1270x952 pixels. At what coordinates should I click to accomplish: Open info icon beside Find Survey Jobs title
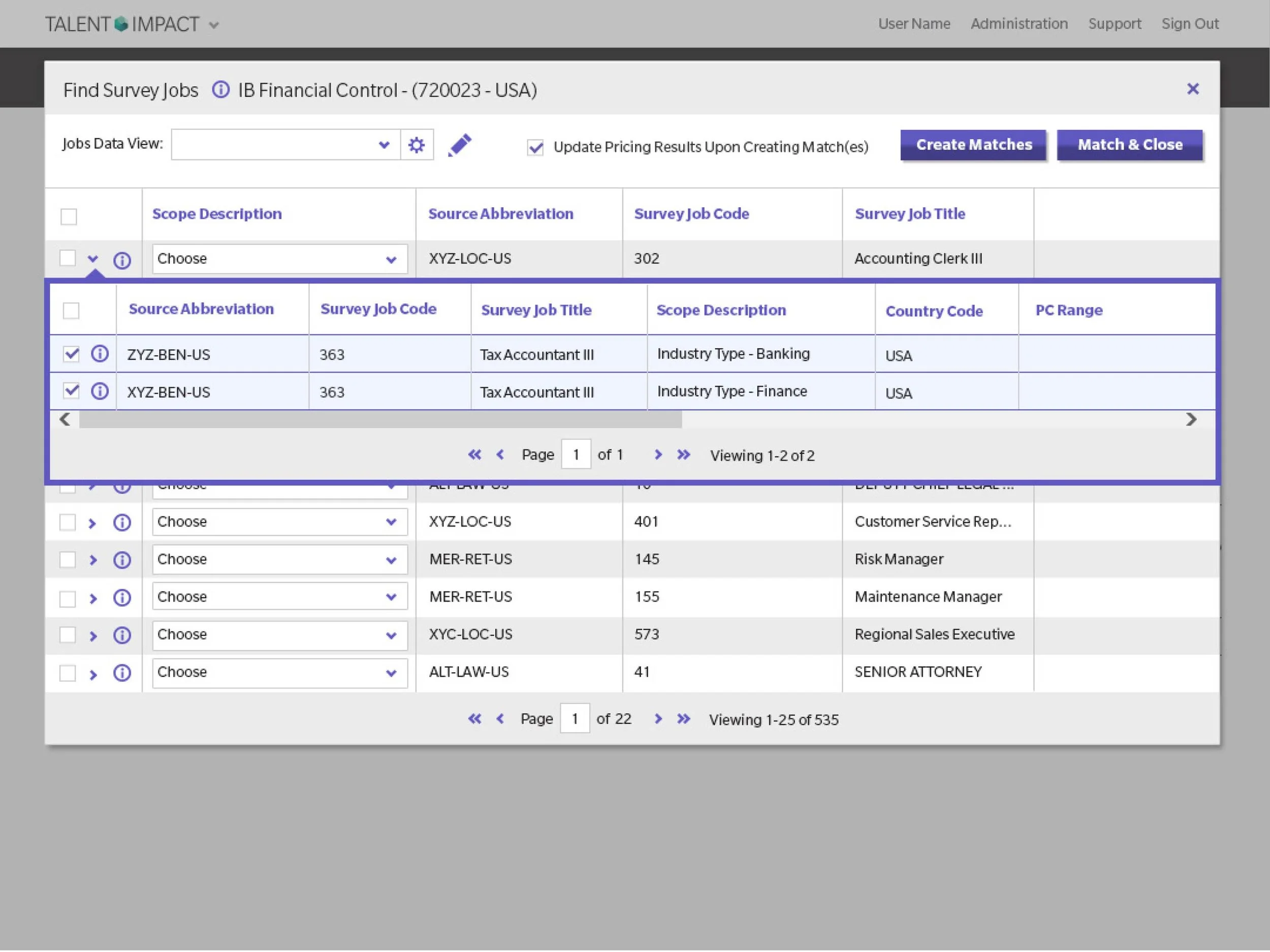(x=220, y=89)
